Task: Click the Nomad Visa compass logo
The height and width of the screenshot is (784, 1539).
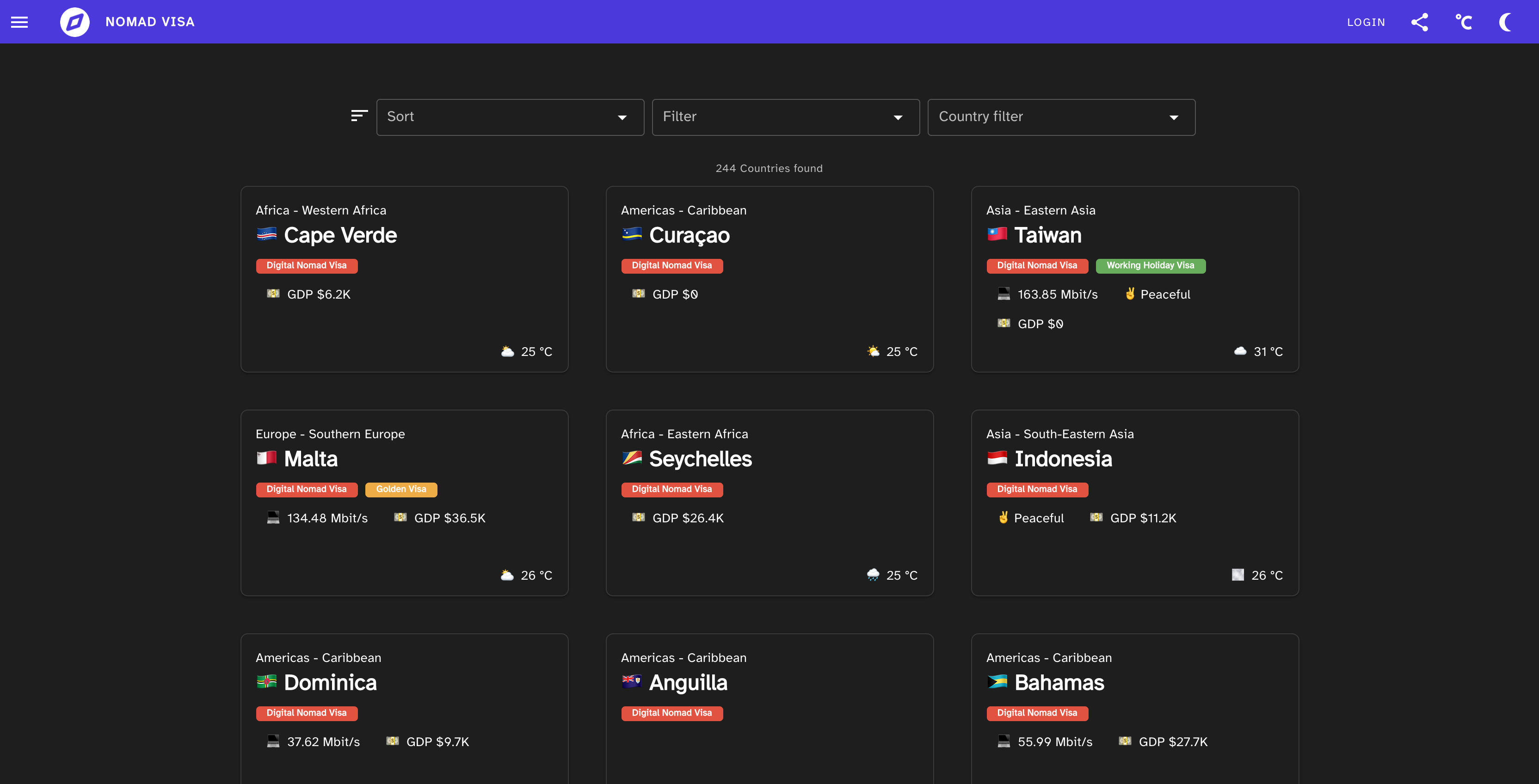Action: coord(74,22)
